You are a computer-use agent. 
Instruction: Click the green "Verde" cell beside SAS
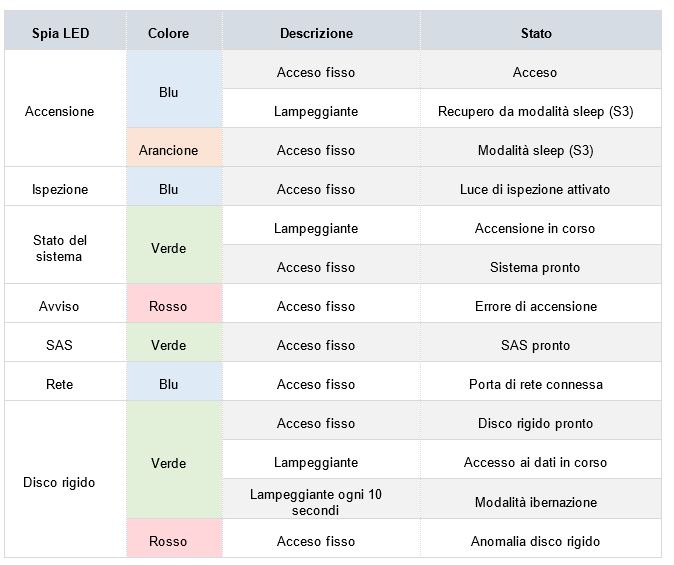168,345
